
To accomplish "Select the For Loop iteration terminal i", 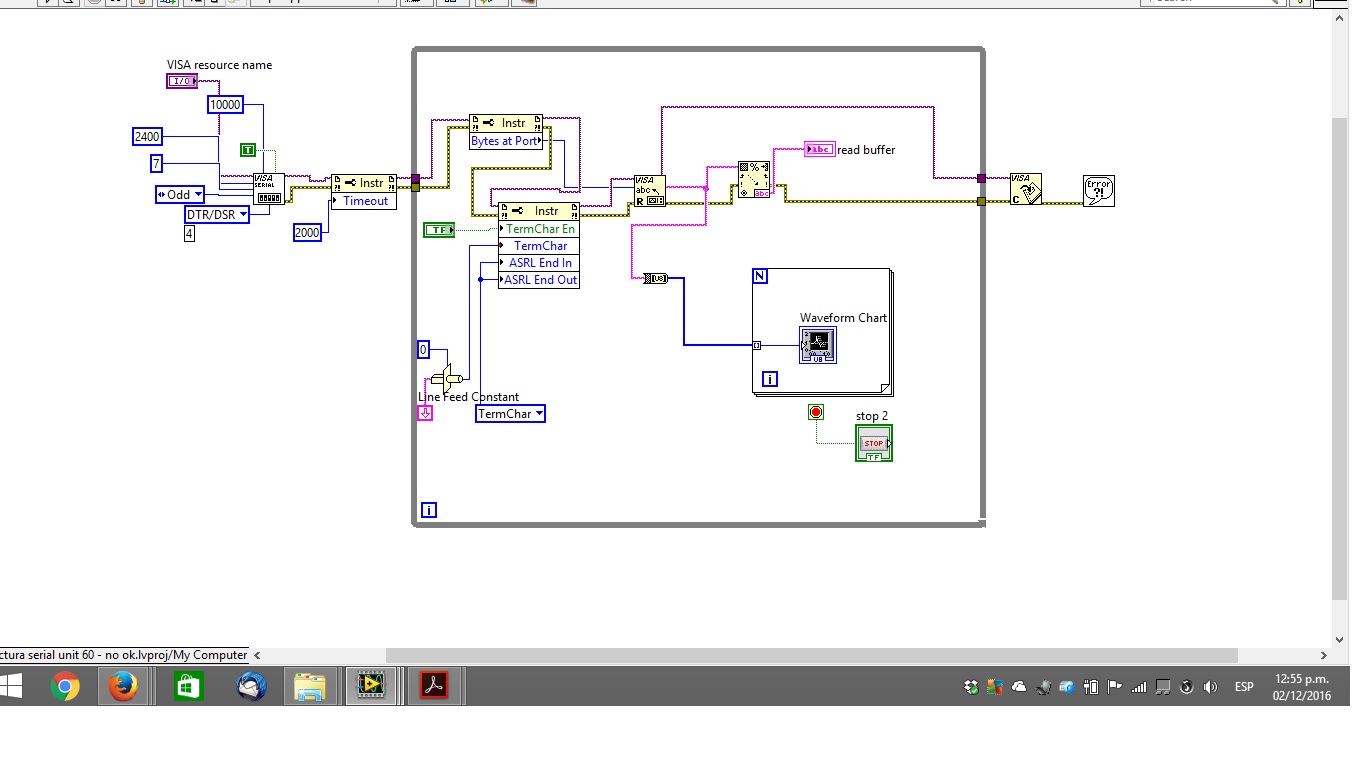I will click(770, 379).
